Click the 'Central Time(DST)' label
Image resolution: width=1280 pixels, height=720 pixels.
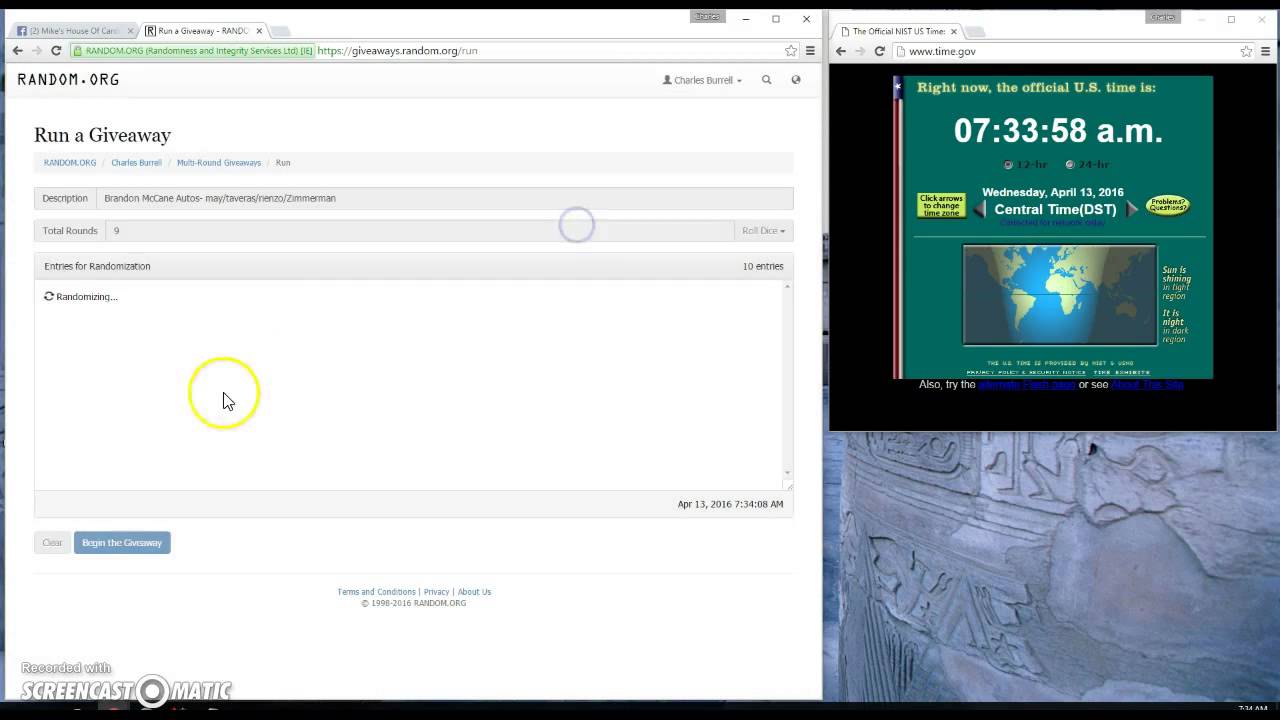tap(1055, 210)
